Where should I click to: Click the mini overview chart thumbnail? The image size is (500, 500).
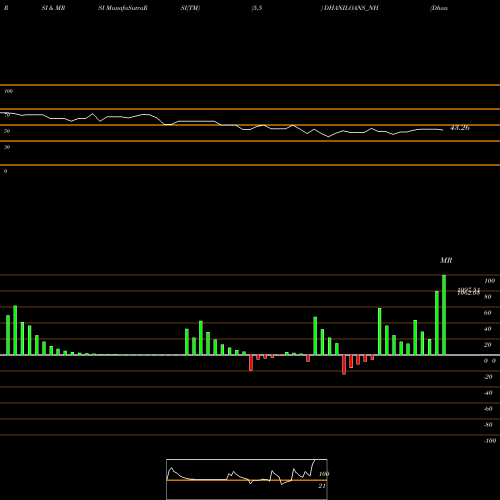click(247, 479)
